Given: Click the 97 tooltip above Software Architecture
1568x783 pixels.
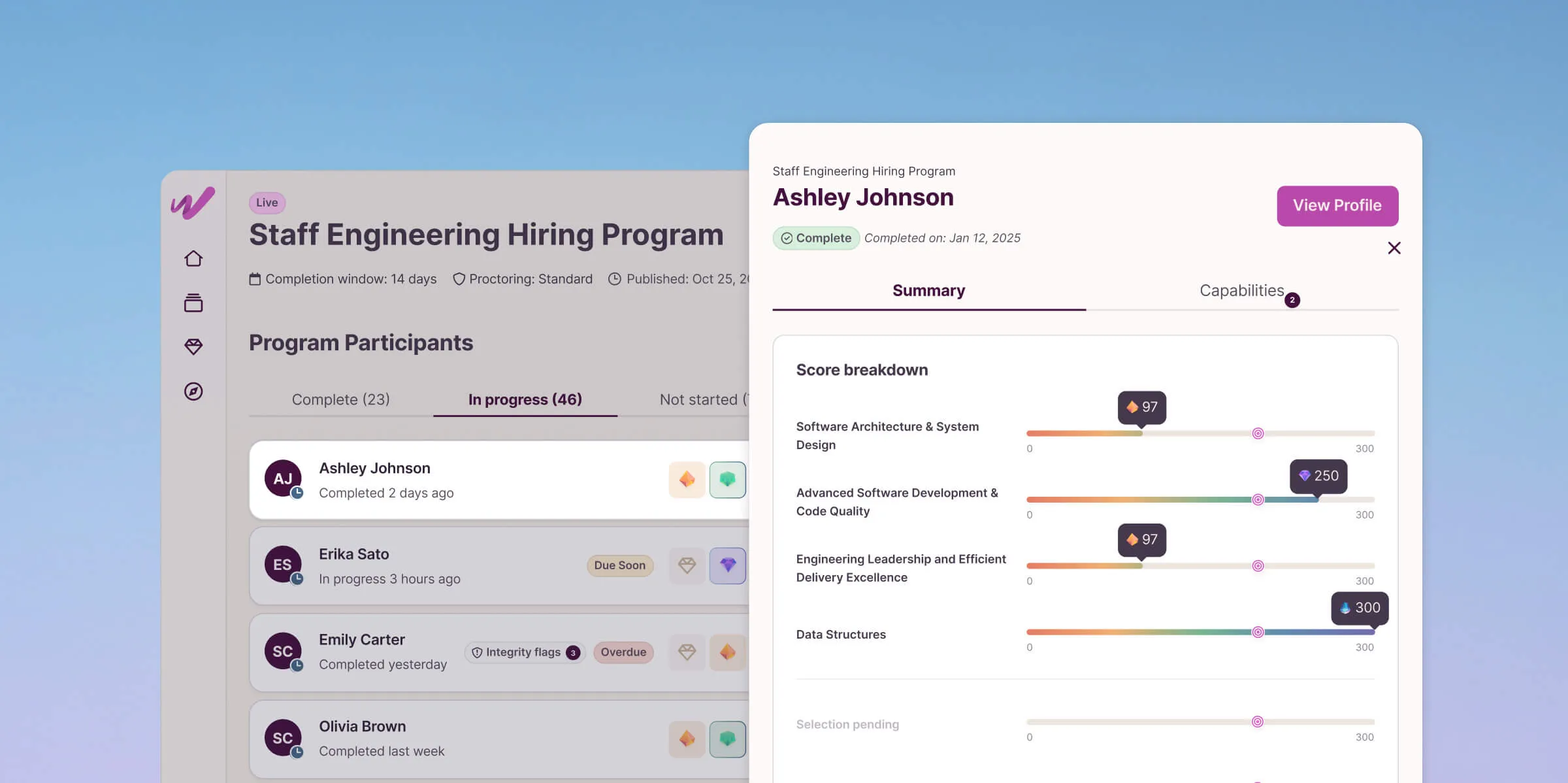Looking at the screenshot, I should coord(1142,407).
